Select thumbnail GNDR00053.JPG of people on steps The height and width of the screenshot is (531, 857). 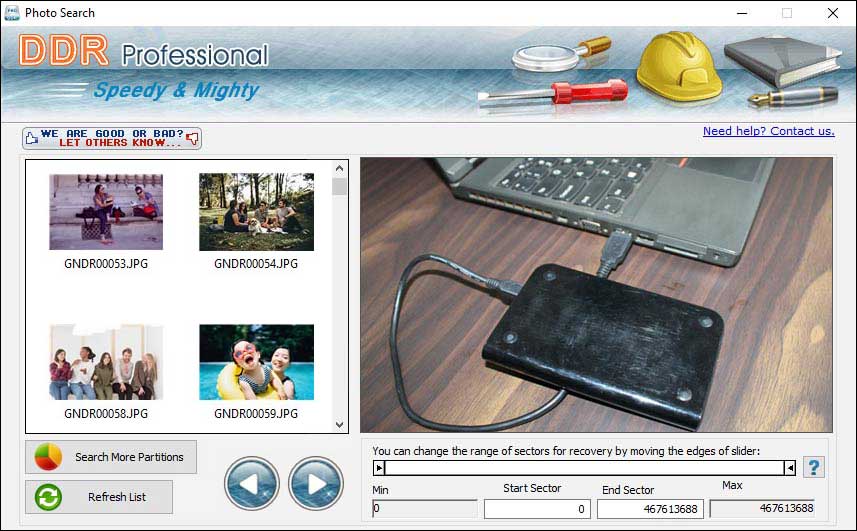(106, 212)
